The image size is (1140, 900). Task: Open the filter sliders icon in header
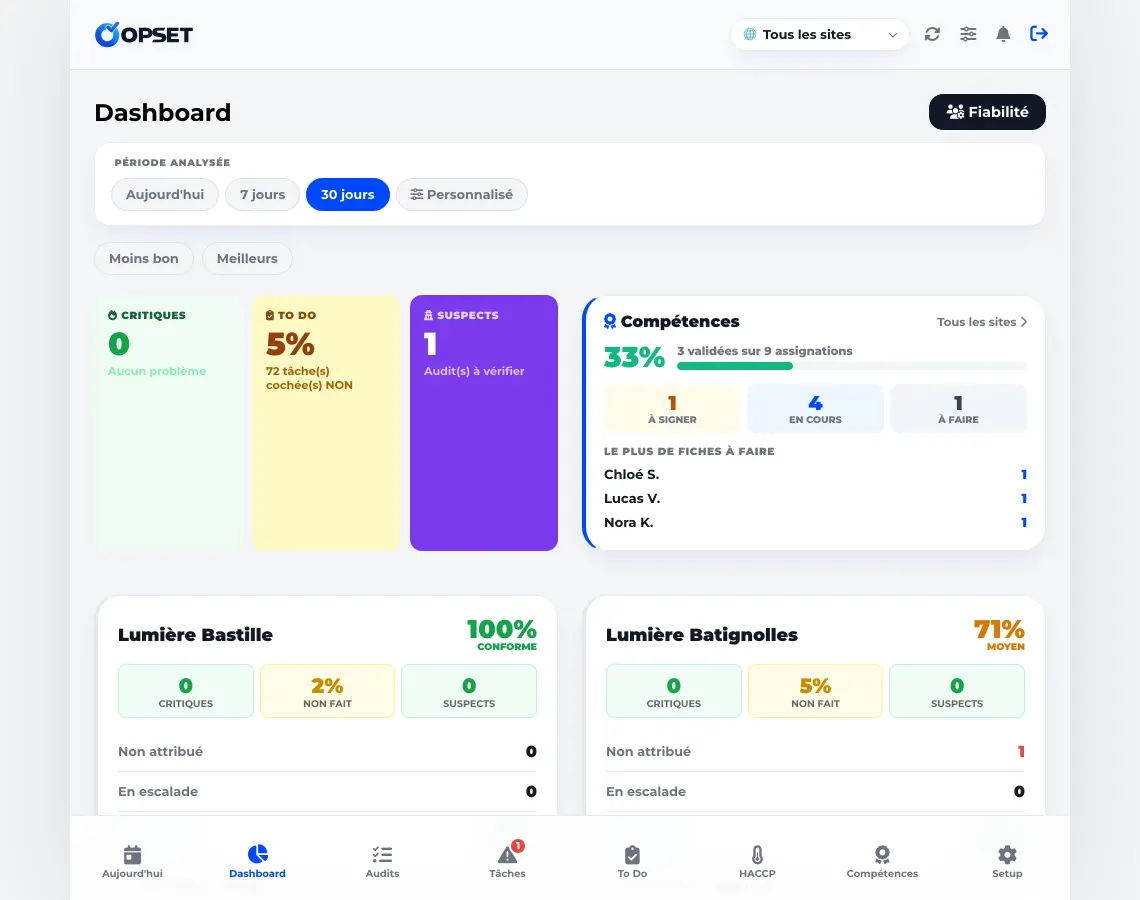click(968, 34)
